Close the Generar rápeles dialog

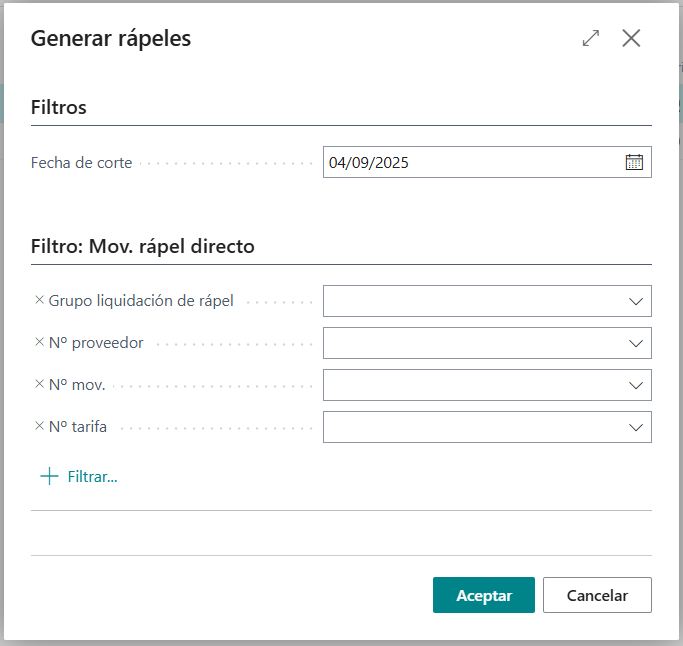pos(631,38)
